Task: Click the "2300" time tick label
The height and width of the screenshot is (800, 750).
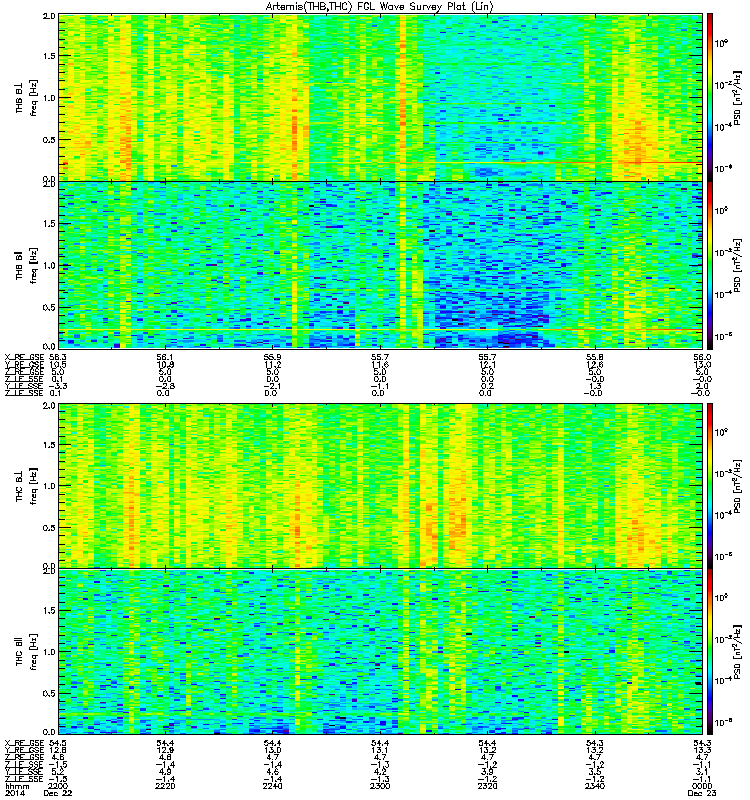Action: tap(380, 786)
